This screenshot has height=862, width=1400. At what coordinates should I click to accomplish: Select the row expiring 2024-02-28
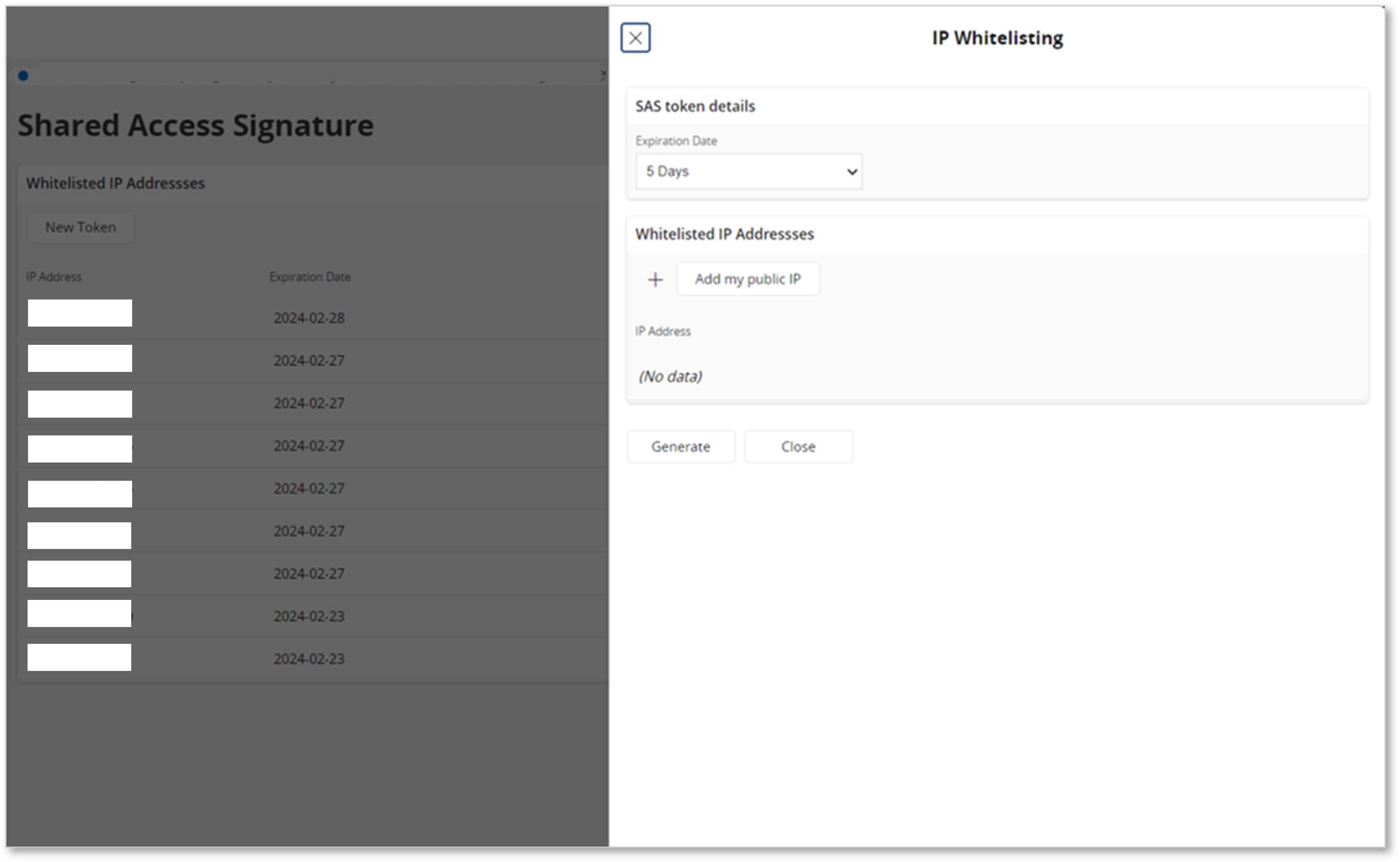pos(309,318)
